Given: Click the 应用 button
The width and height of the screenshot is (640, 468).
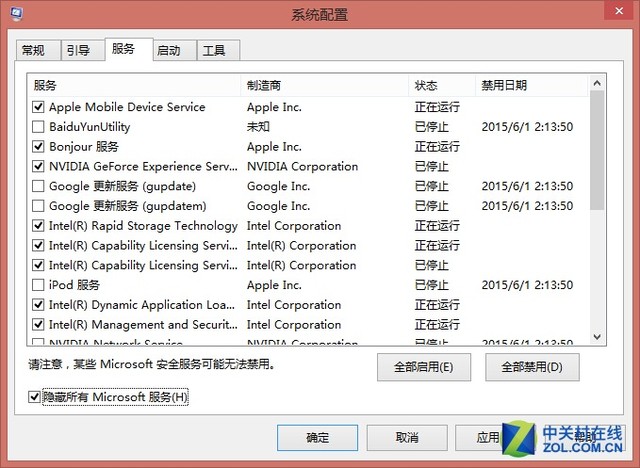Looking at the screenshot, I should 488,438.
